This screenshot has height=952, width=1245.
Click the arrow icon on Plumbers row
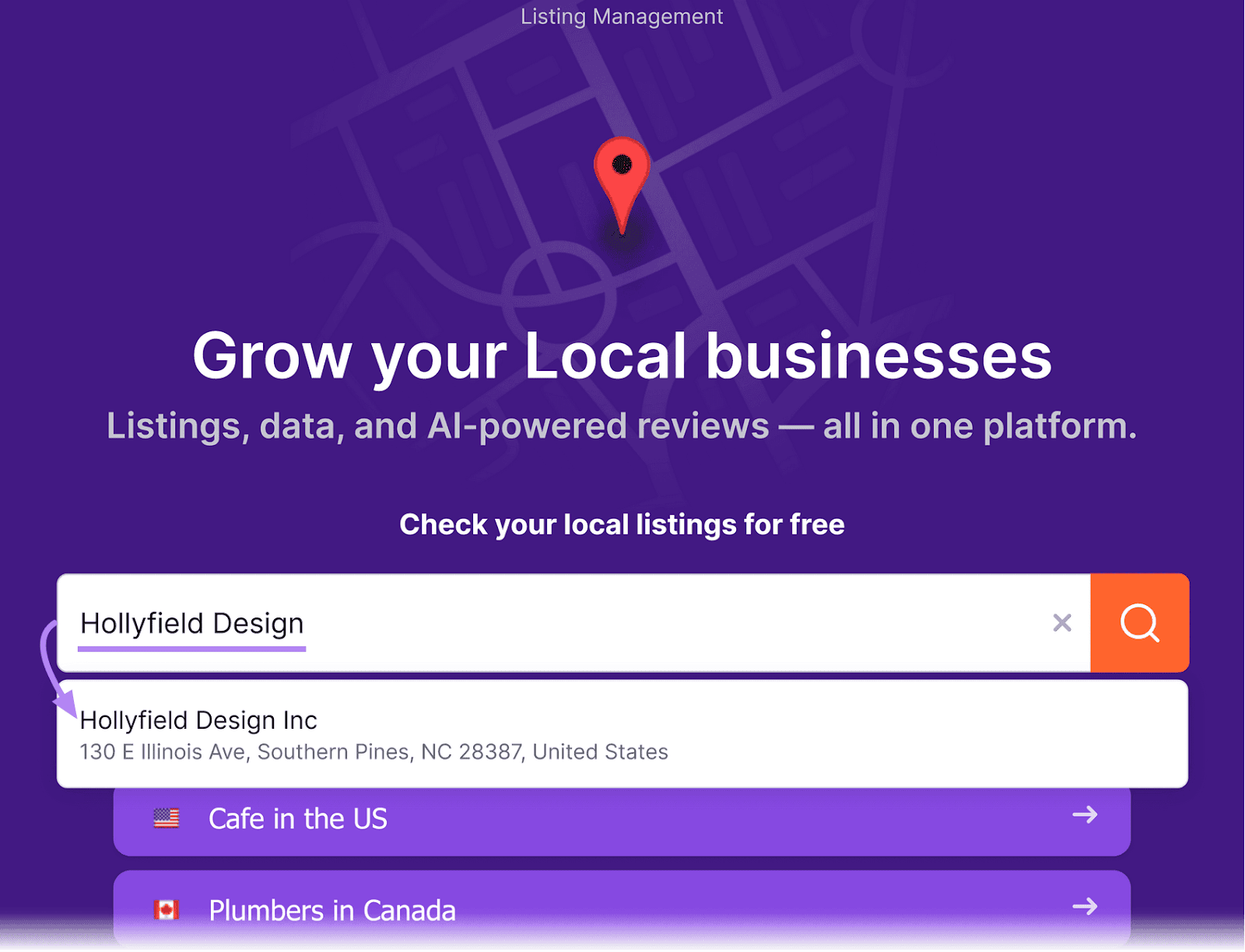point(1085,907)
